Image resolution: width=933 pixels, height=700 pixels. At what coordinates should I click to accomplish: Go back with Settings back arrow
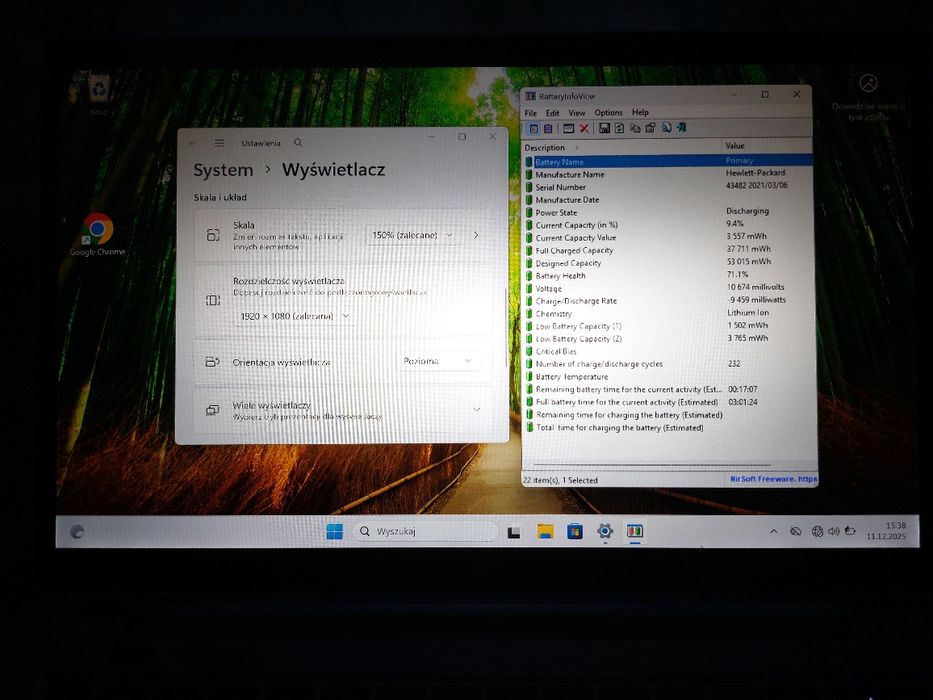click(192, 143)
